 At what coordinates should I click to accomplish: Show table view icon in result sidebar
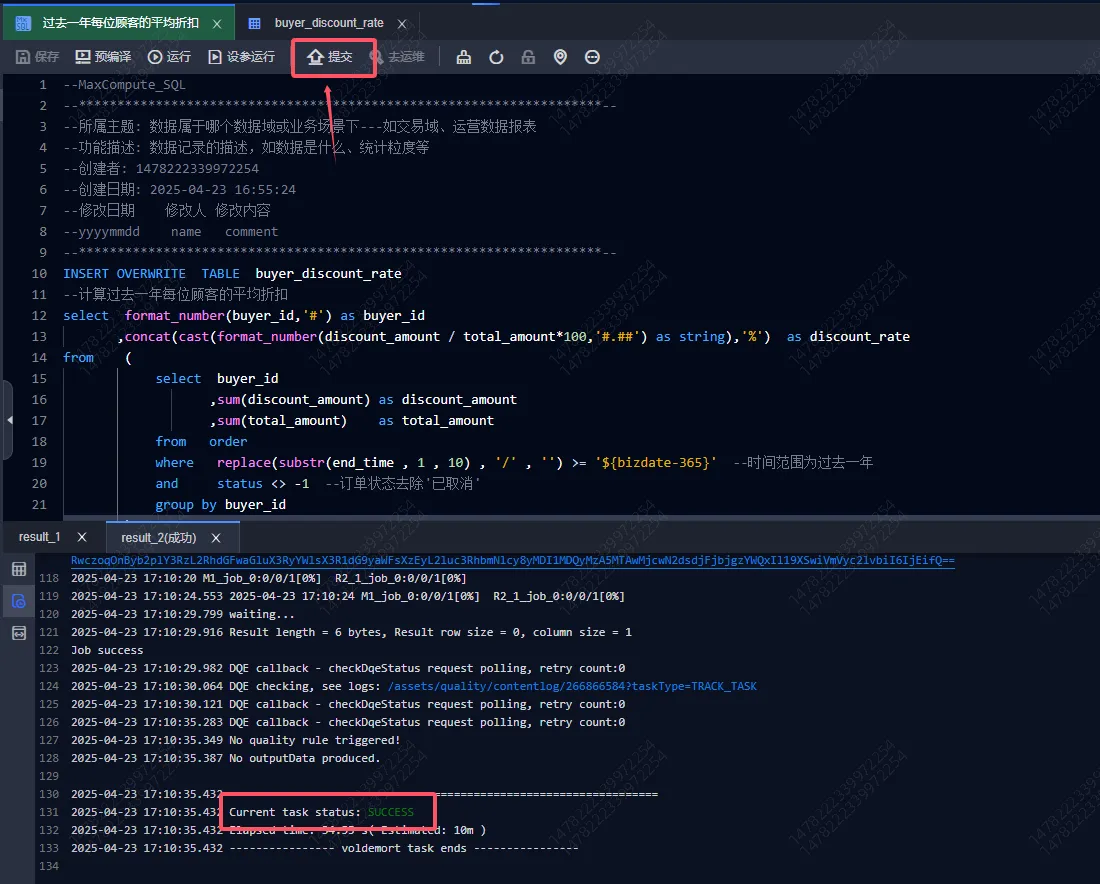pyautogui.click(x=18, y=569)
